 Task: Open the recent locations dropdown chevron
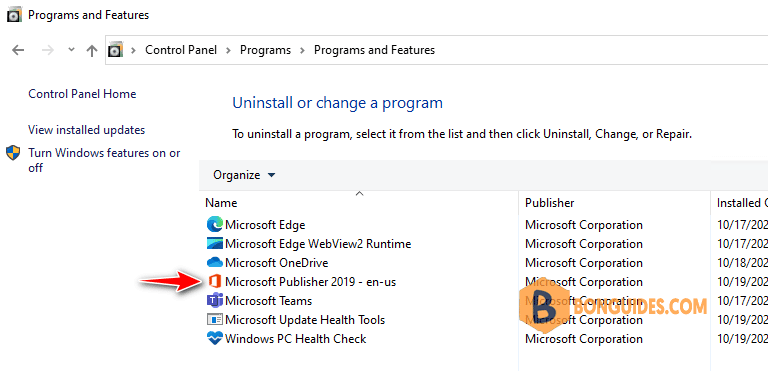coord(72,49)
